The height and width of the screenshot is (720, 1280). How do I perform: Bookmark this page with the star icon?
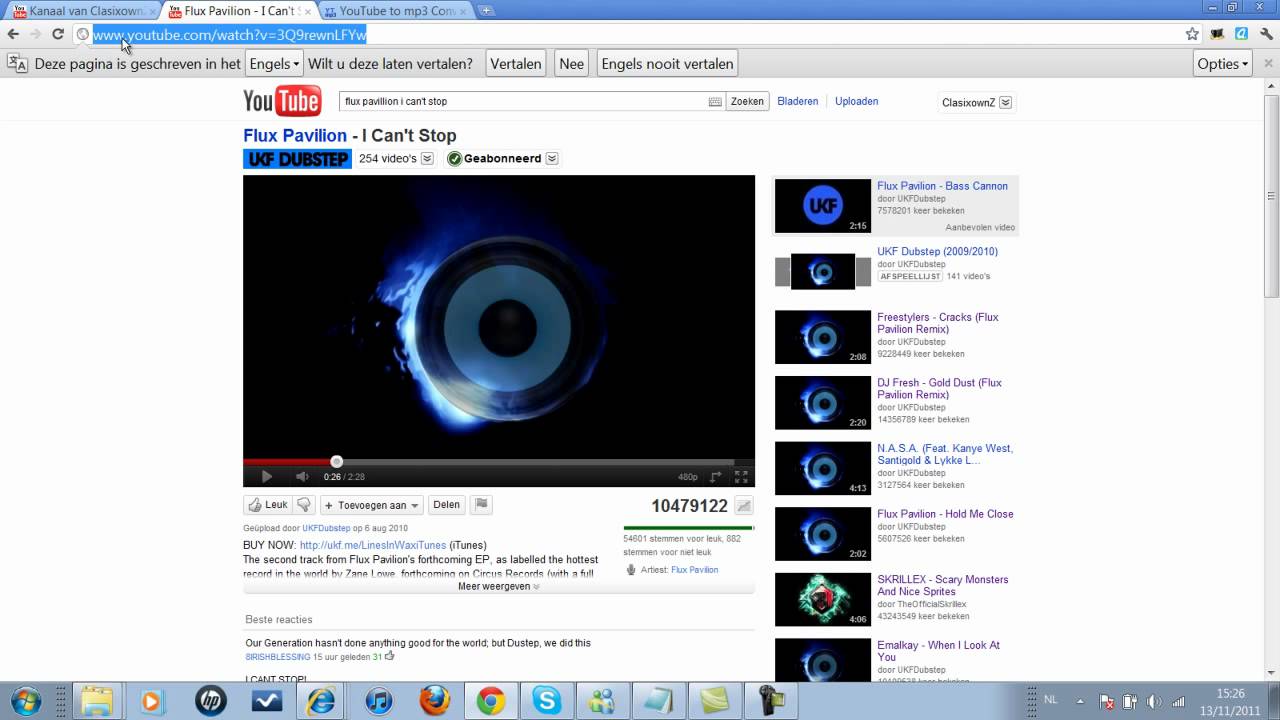pos(1192,34)
